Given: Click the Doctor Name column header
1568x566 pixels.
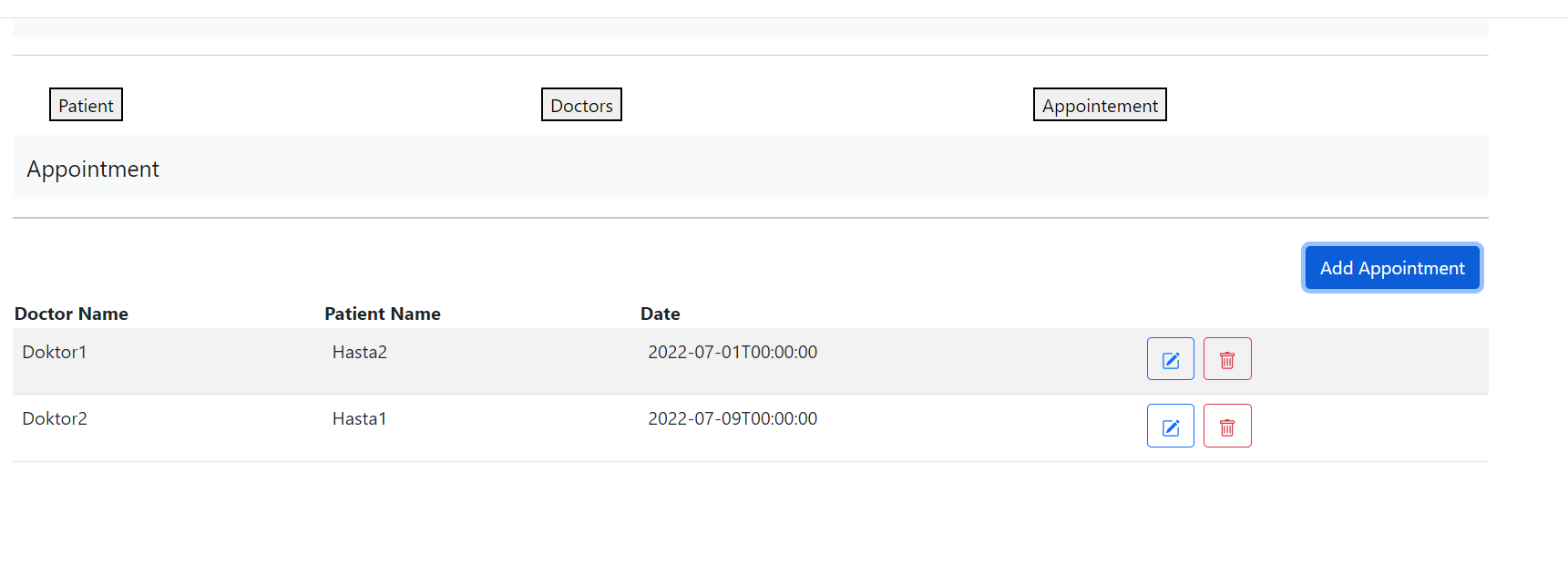Looking at the screenshot, I should point(71,314).
